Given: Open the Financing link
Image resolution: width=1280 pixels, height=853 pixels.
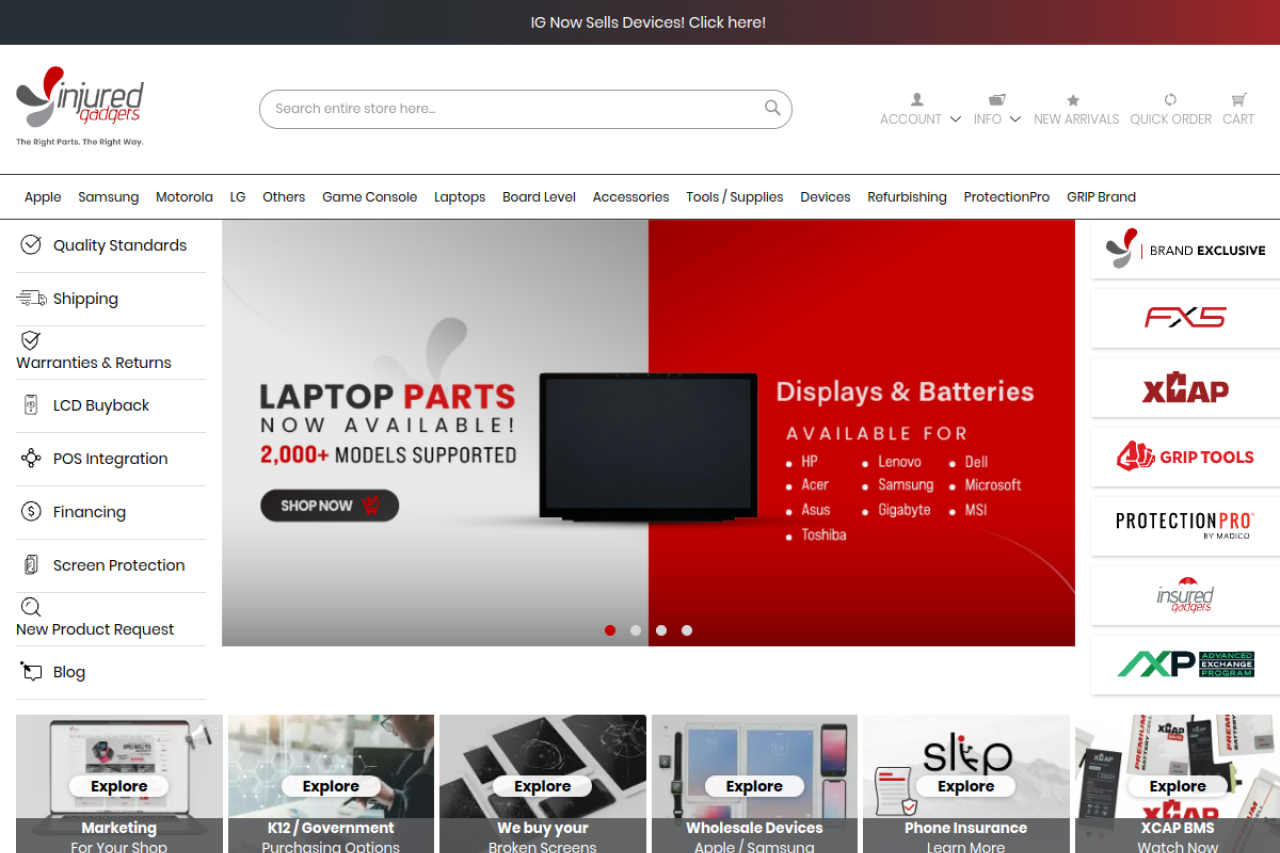Looking at the screenshot, I should (x=89, y=512).
